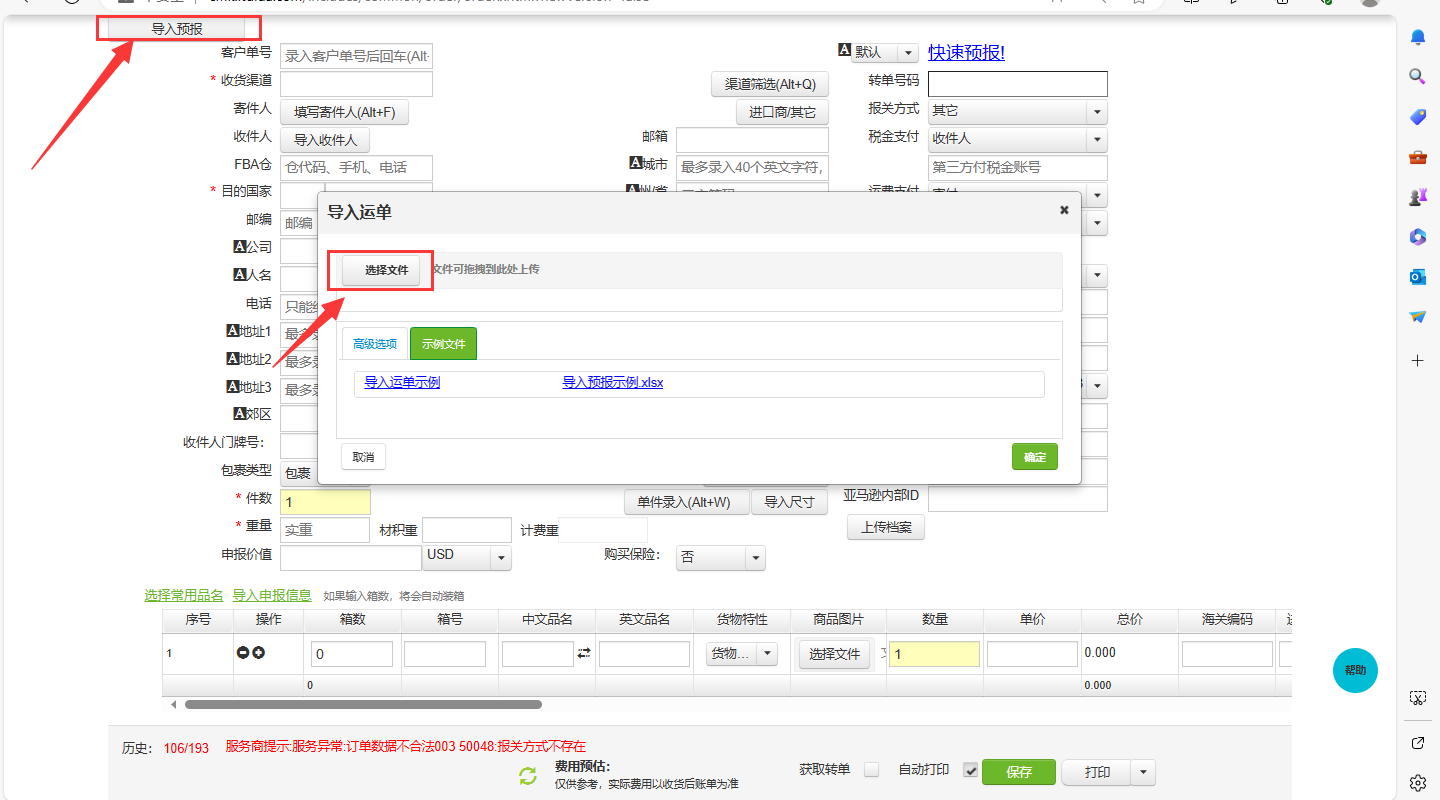Click the green refresh icon beside 费用预估
Viewport: 1440px width, 800px height.
528,776
